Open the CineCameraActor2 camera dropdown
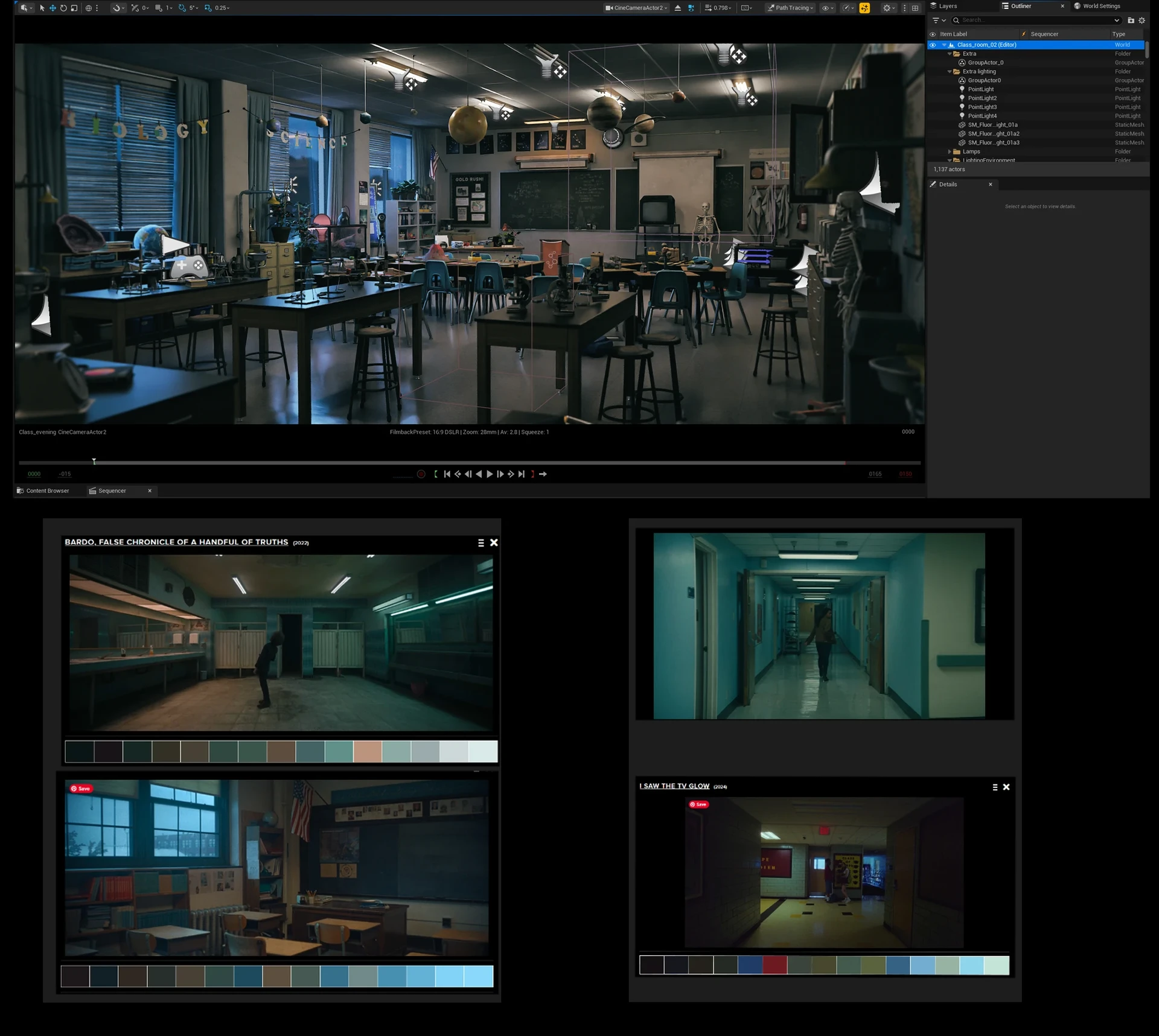The height and width of the screenshot is (1036, 1159). click(637, 8)
